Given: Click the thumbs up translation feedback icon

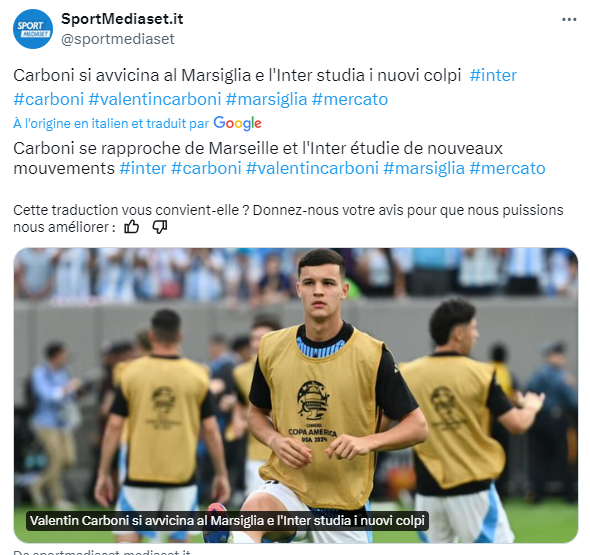Looking at the screenshot, I should (132, 227).
